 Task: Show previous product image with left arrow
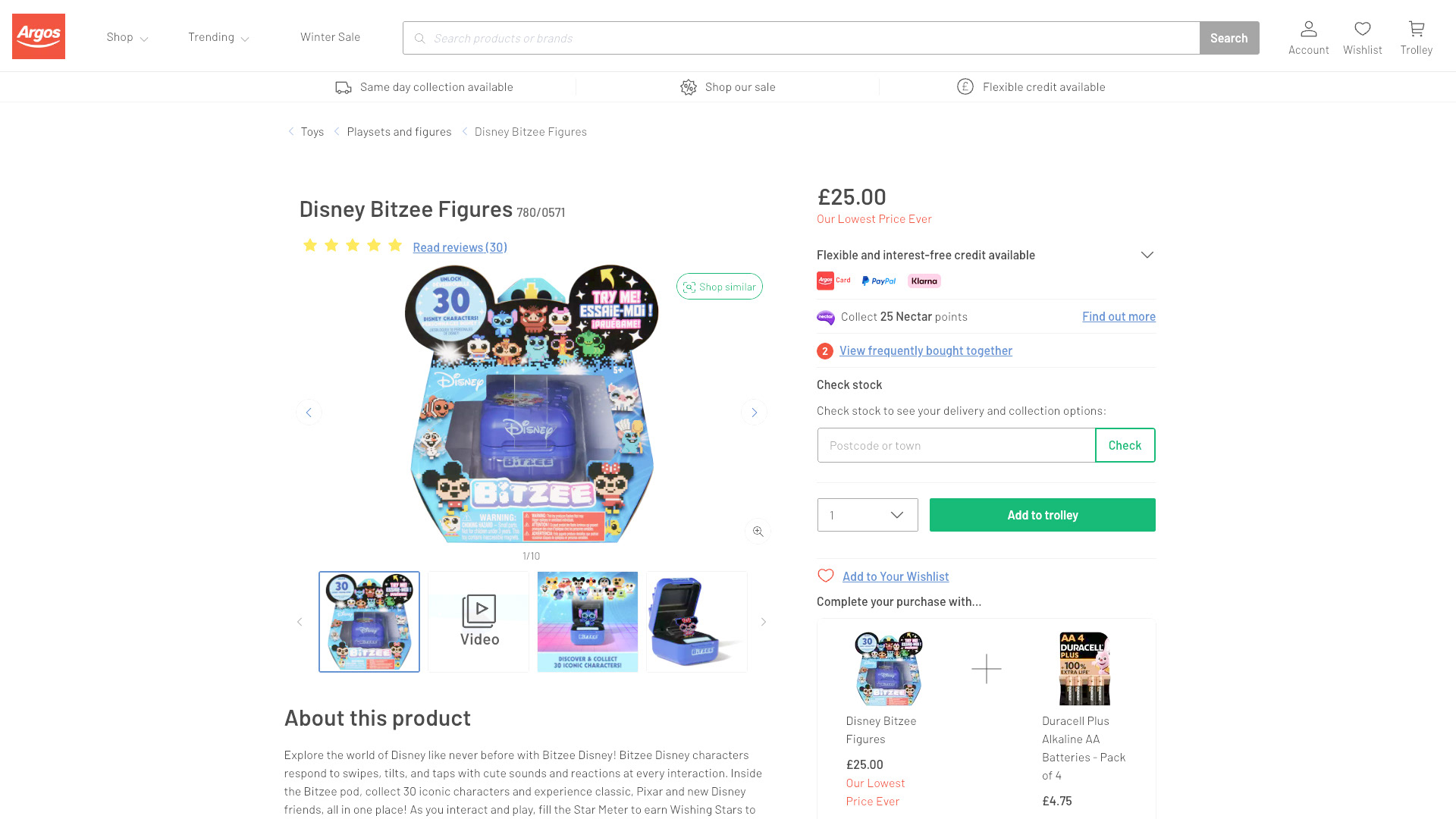(x=309, y=413)
